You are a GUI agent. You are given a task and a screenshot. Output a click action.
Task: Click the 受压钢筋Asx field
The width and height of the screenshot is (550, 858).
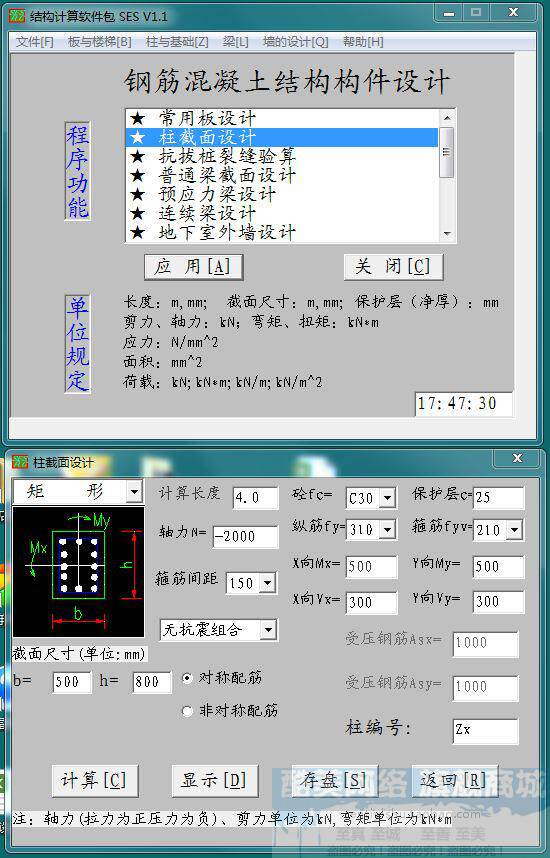pyautogui.click(x=485, y=644)
